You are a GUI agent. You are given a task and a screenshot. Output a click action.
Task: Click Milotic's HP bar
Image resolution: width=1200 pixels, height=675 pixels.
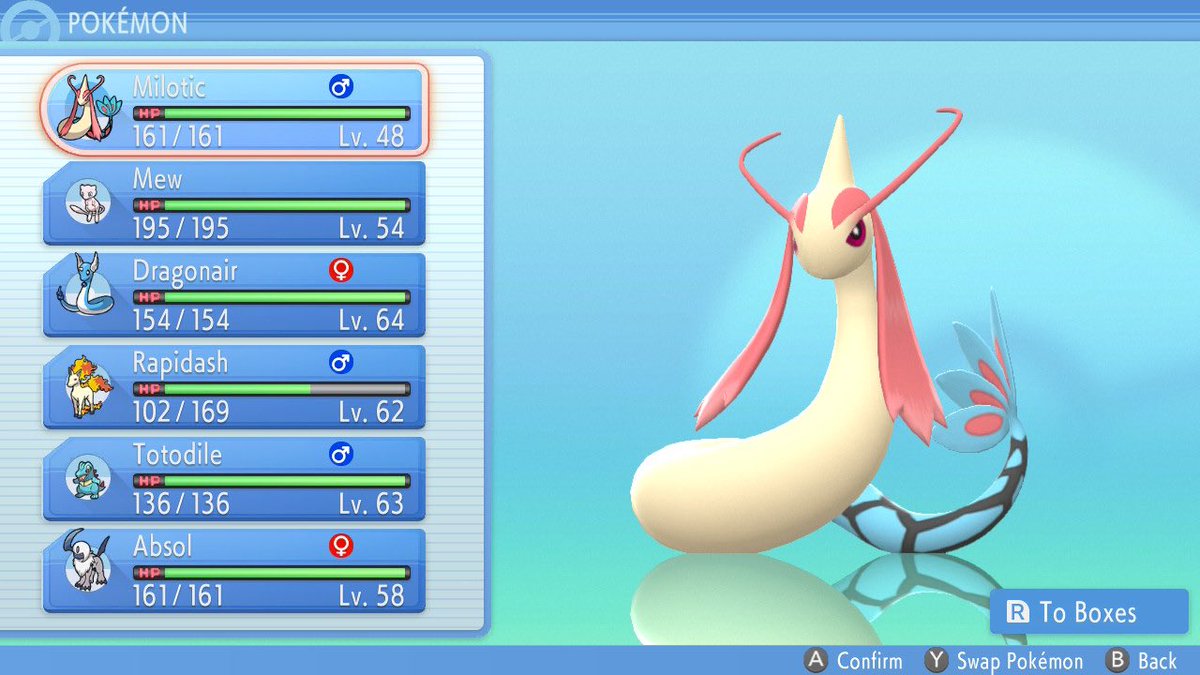click(x=272, y=113)
